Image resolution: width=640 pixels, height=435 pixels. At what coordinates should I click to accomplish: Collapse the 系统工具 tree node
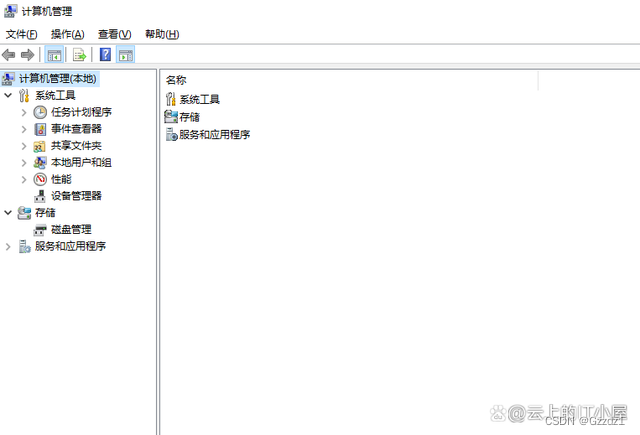[8, 95]
